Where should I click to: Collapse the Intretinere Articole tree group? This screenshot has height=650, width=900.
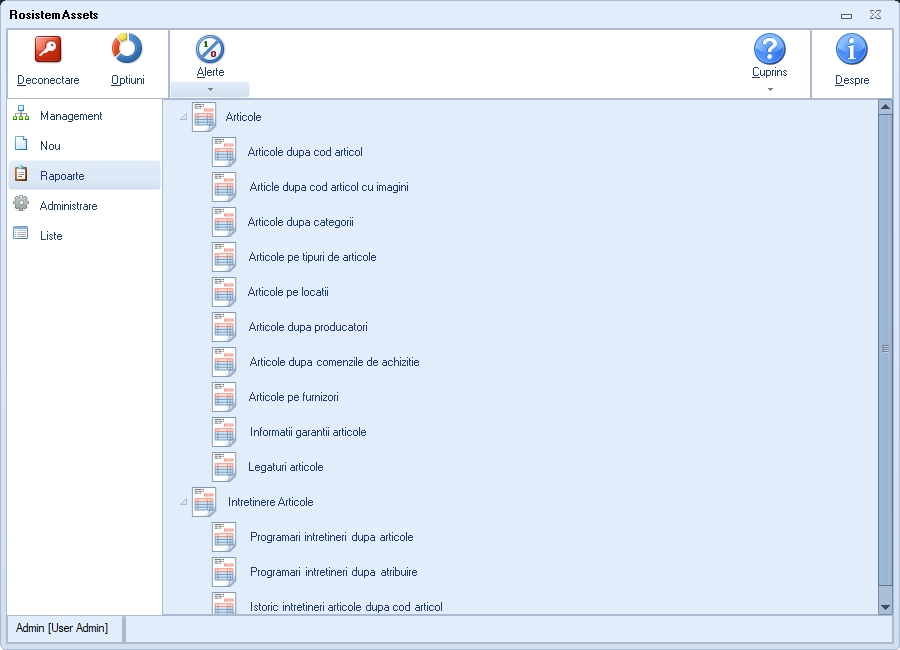(183, 502)
